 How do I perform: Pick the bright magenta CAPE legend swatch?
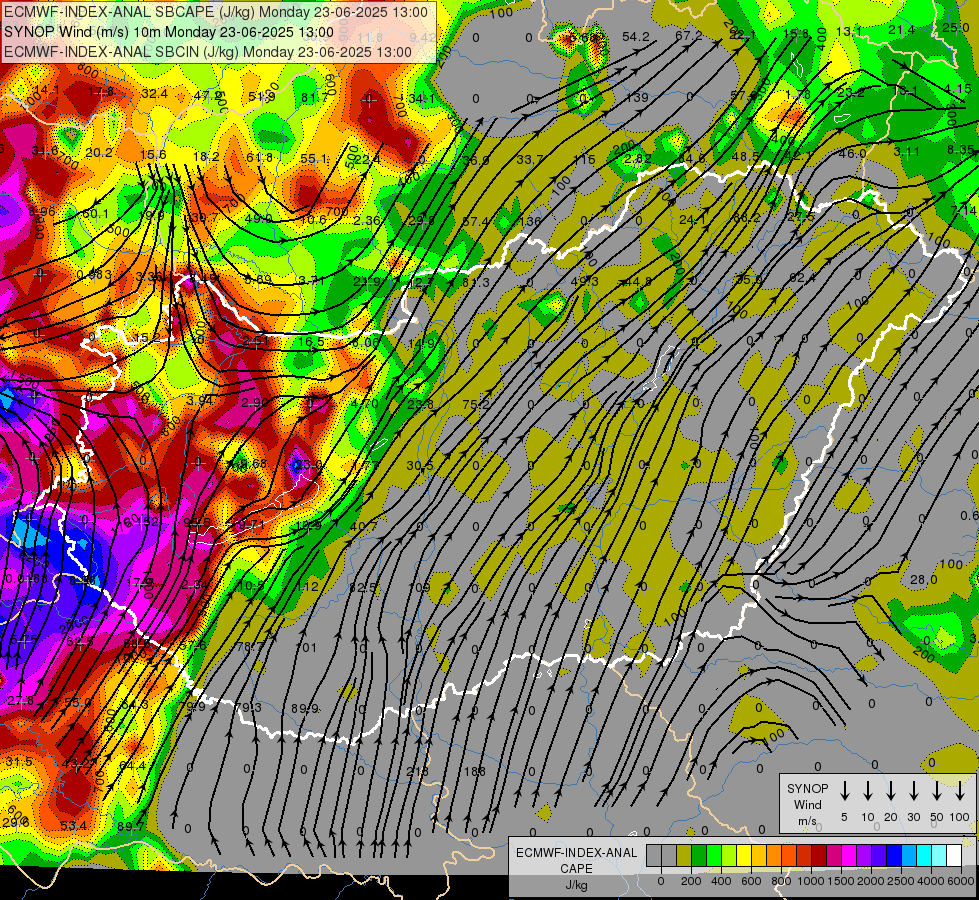tap(850, 856)
